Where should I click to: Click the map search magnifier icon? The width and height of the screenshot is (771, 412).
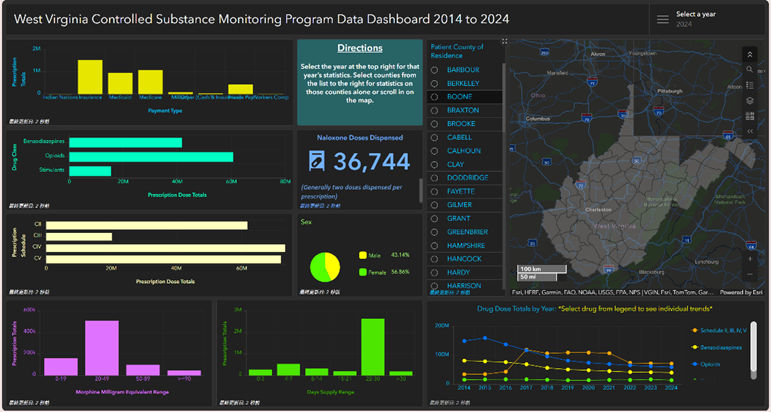(750, 70)
